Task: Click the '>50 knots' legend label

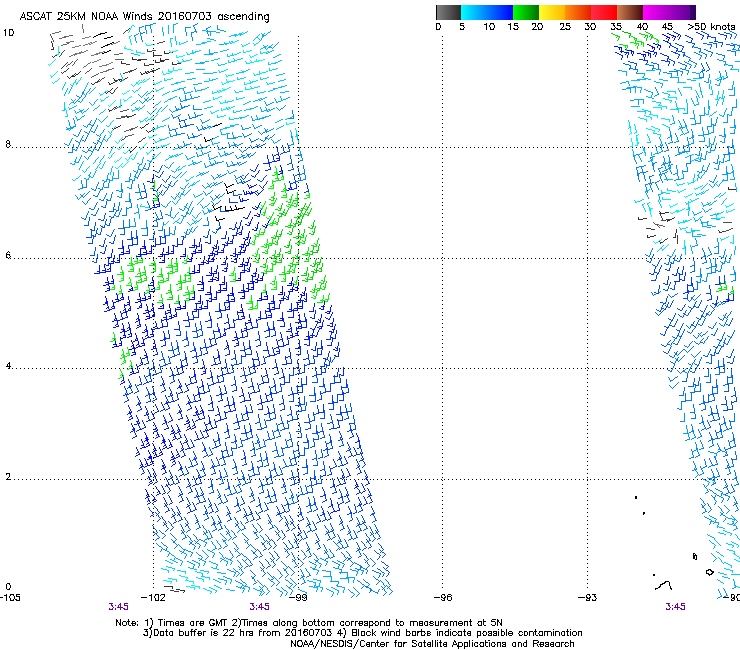Action: 711,27
